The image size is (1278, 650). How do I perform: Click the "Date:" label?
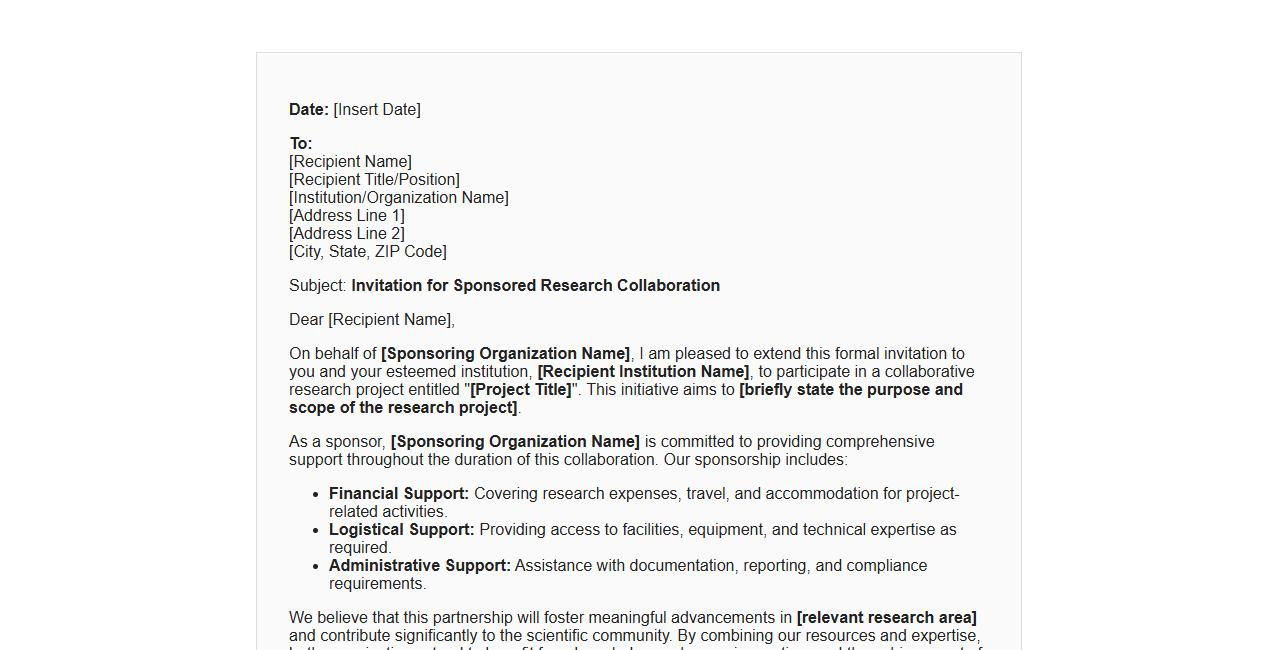click(308, 110)
